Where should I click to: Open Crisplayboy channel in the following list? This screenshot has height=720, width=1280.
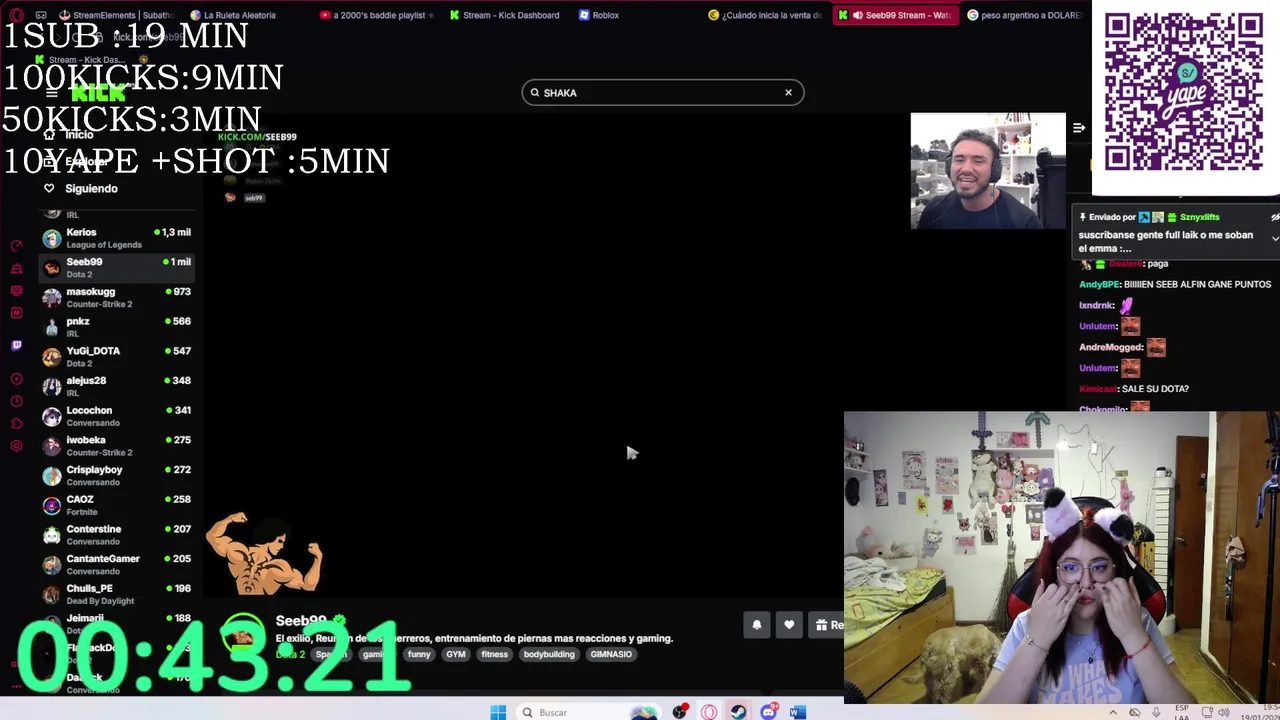point(116,475)
